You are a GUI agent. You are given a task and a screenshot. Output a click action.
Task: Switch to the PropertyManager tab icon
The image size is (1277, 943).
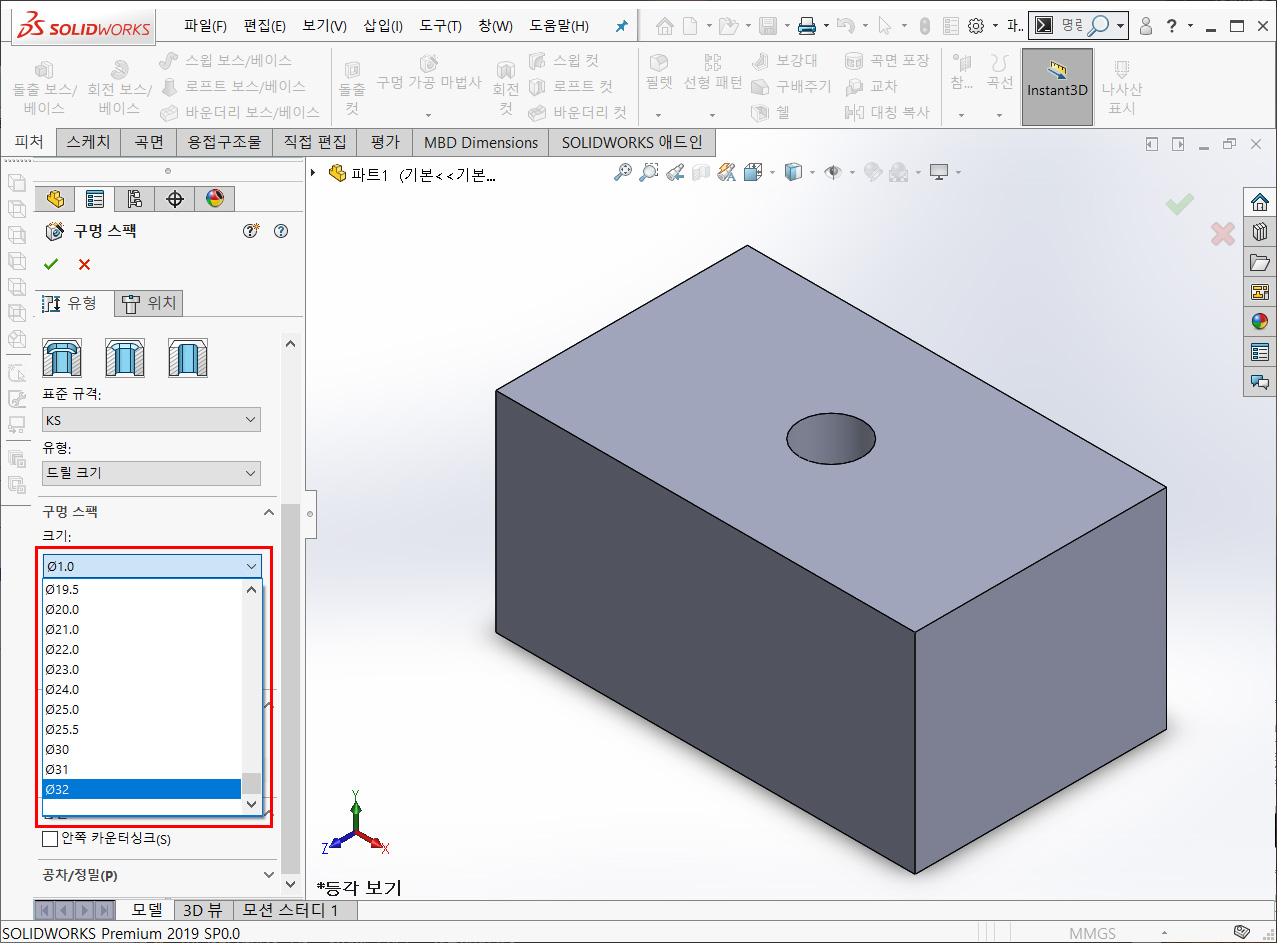tap(95, 198)
